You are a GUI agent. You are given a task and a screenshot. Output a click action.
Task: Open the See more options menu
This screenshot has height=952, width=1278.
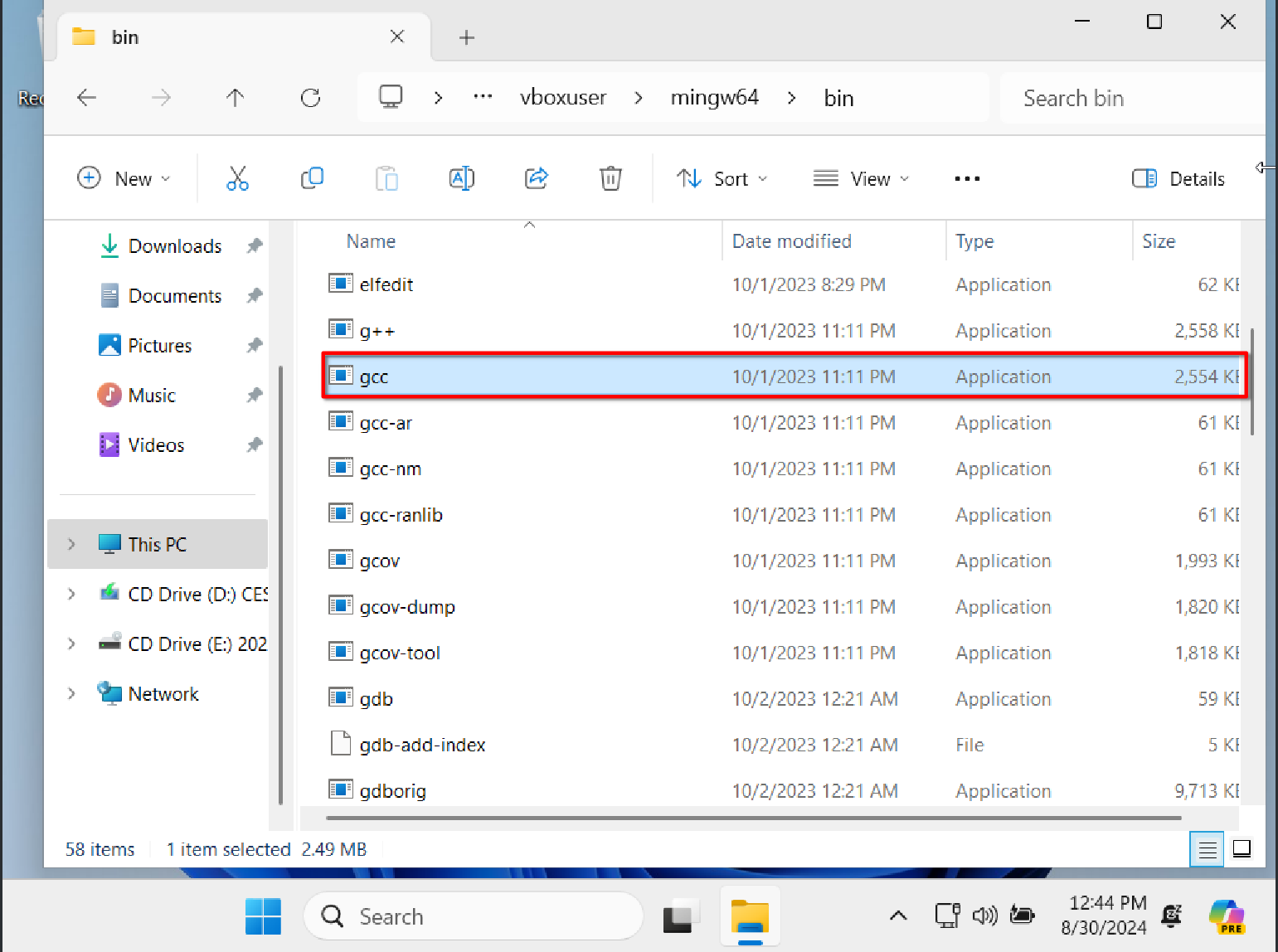[x=967, y=178]
